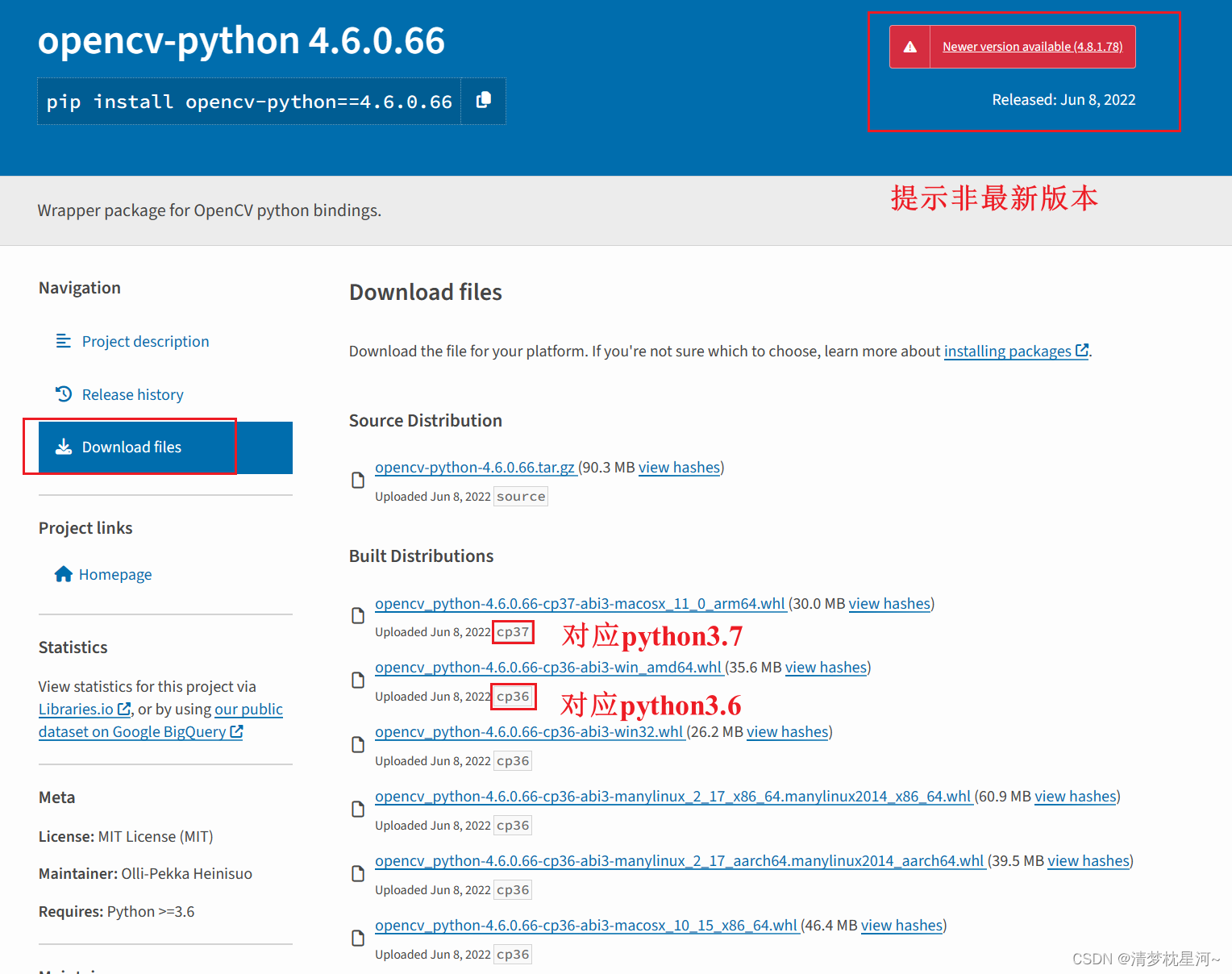View hashes for manylinux aarch64 wheel
This screenshot has height=974, width=1232.
click(1088, 860)
